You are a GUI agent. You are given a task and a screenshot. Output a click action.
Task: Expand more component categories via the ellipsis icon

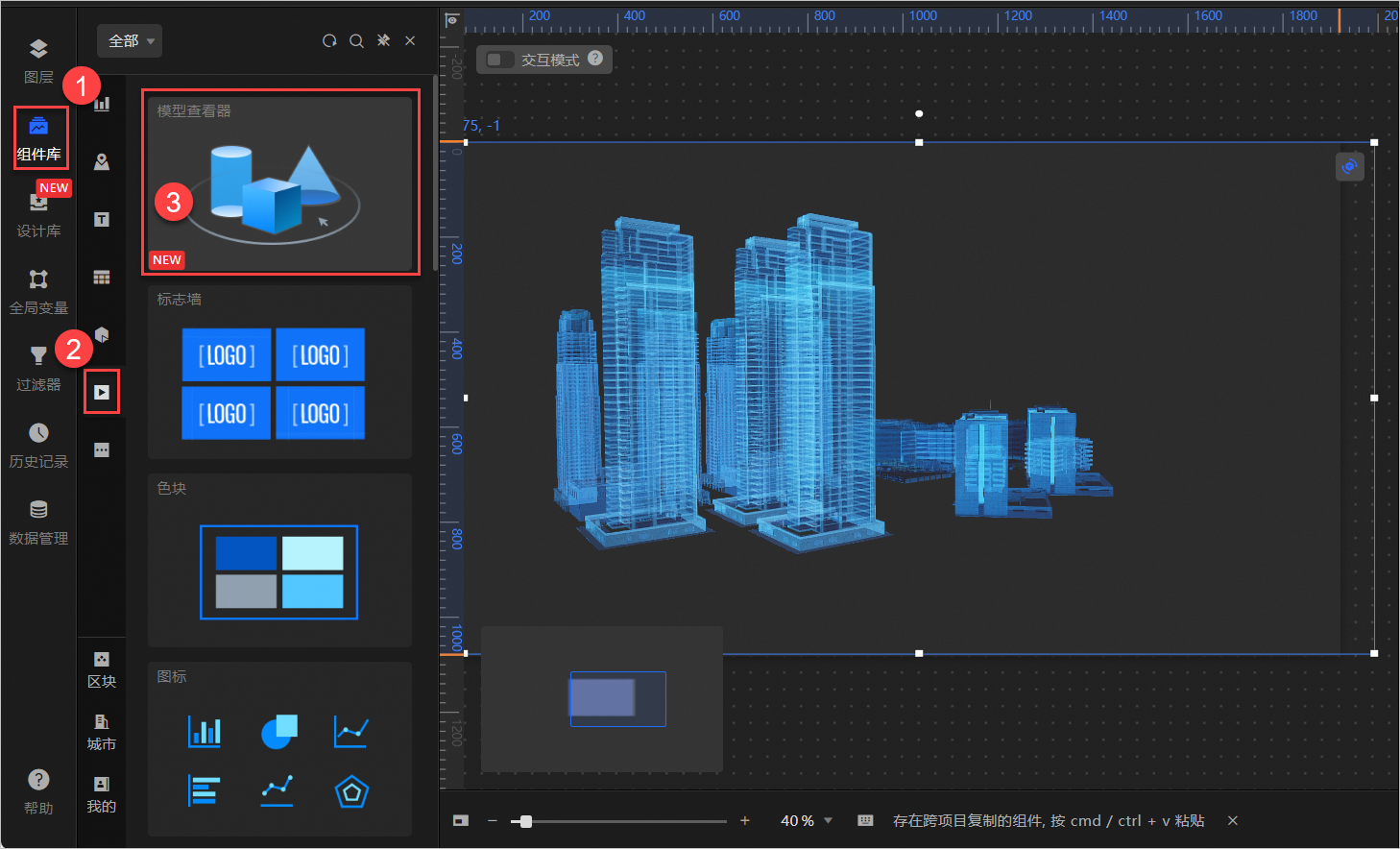click(x=101, y=449)
